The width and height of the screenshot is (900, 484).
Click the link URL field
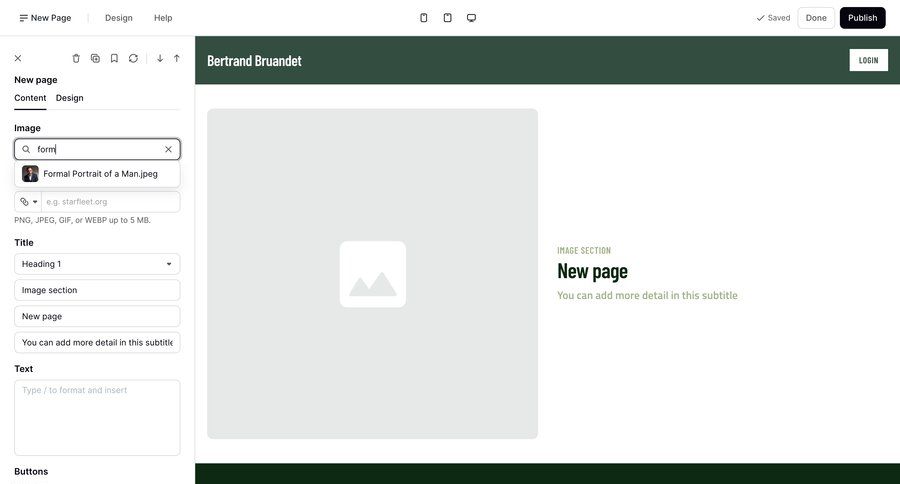click(110, 202)
